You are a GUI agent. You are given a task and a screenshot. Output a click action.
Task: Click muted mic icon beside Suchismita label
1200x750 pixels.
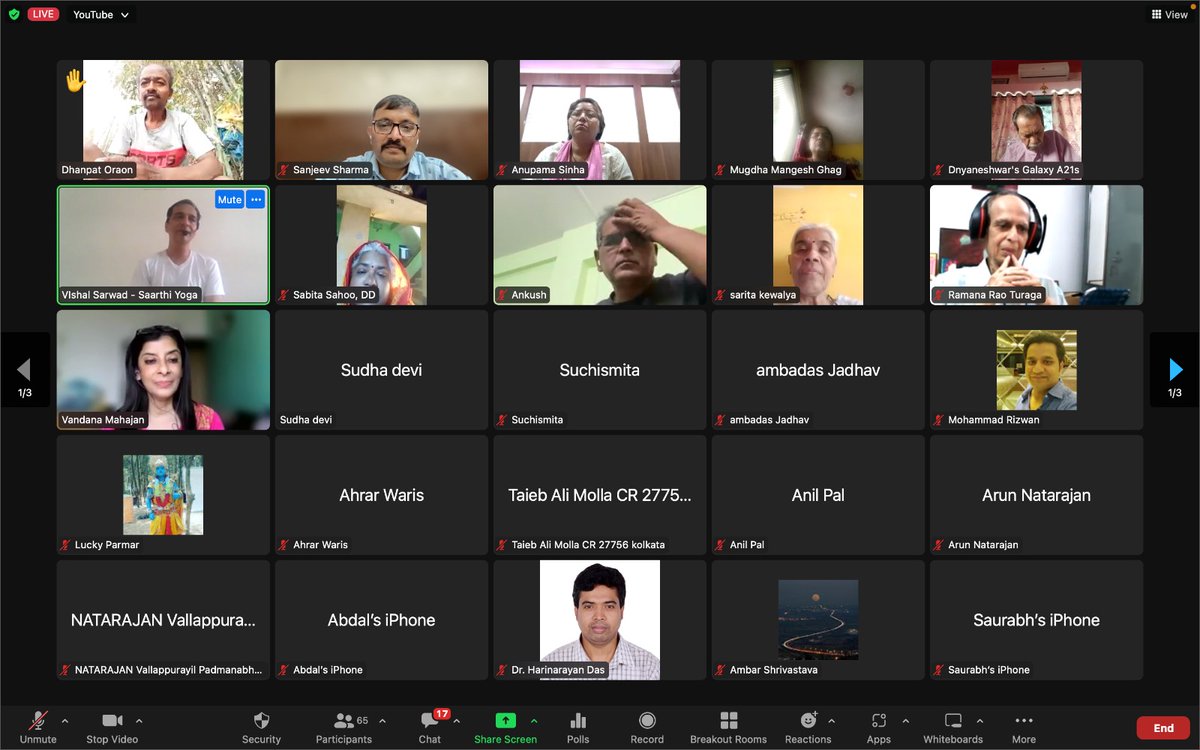(503, 420)
